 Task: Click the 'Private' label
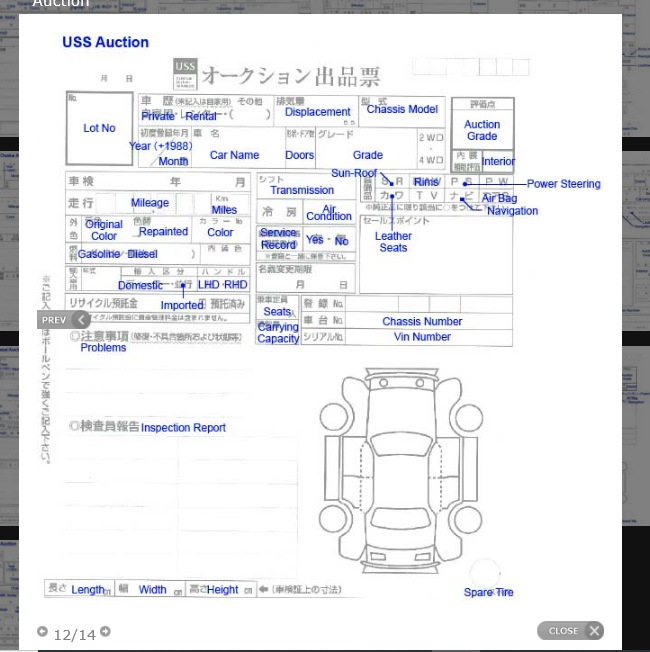(x=158, y=116)
